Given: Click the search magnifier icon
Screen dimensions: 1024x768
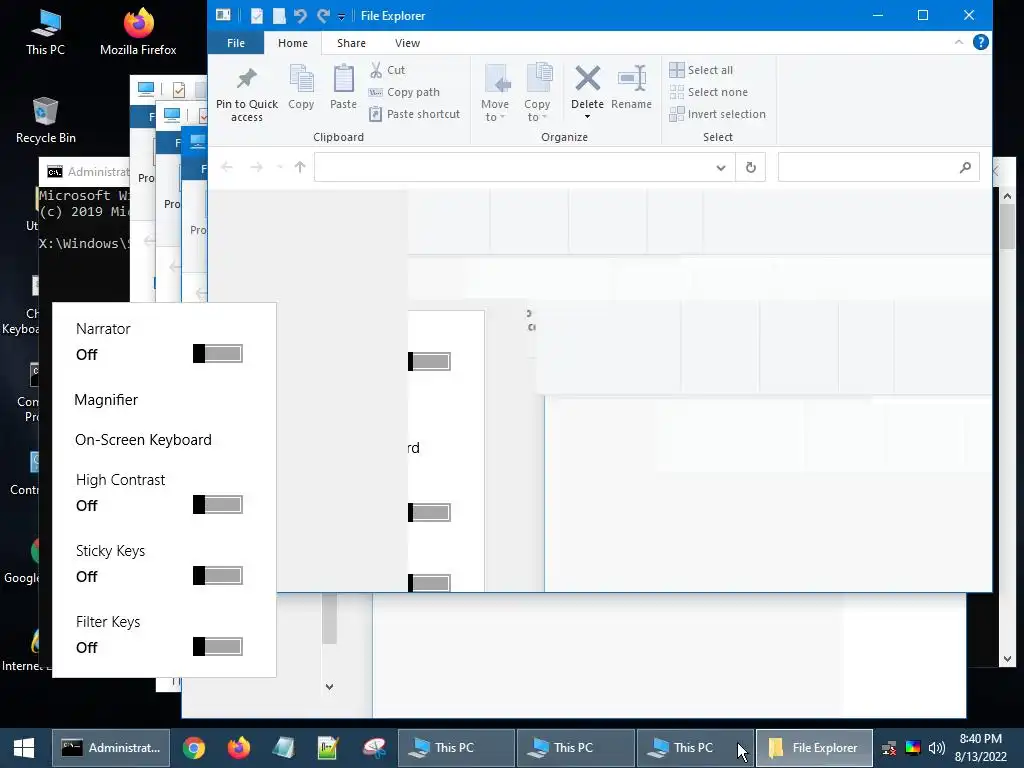Looking at the screenshot, I should 965,168.
